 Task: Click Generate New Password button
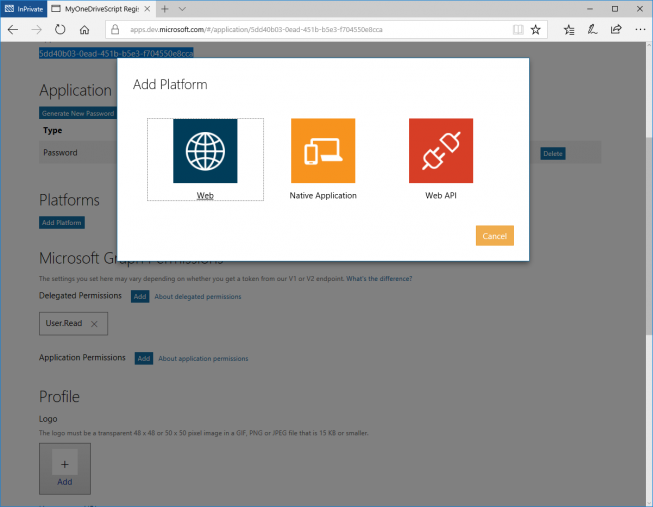click(x=78, y=113)
